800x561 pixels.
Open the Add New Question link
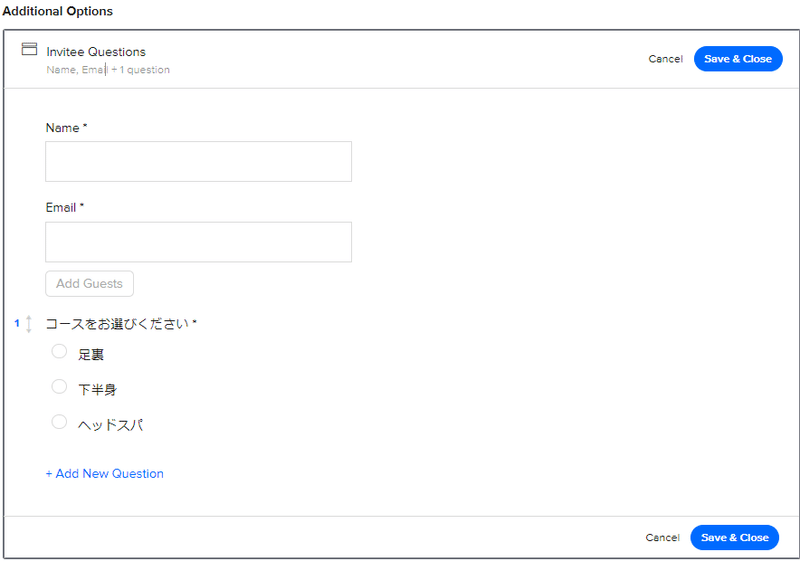coord(105,474)
